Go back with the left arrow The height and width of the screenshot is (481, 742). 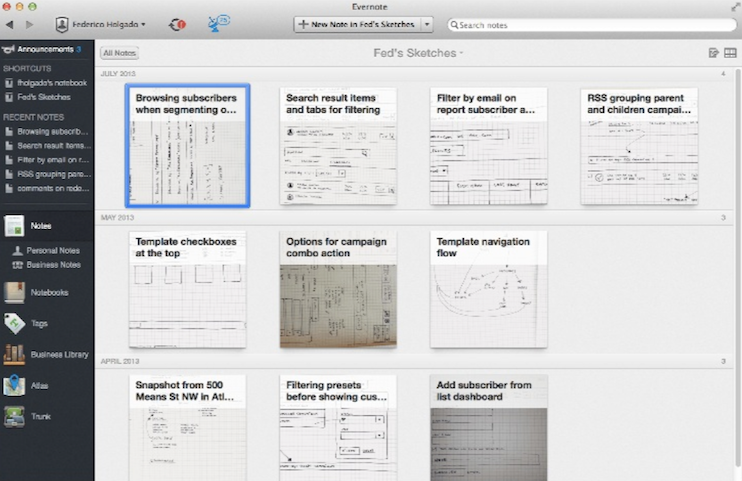9,24
